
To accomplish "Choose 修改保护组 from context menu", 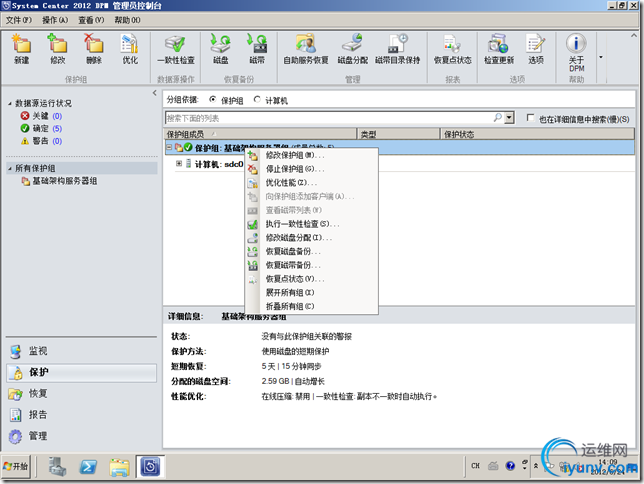I will coord(311,155).
